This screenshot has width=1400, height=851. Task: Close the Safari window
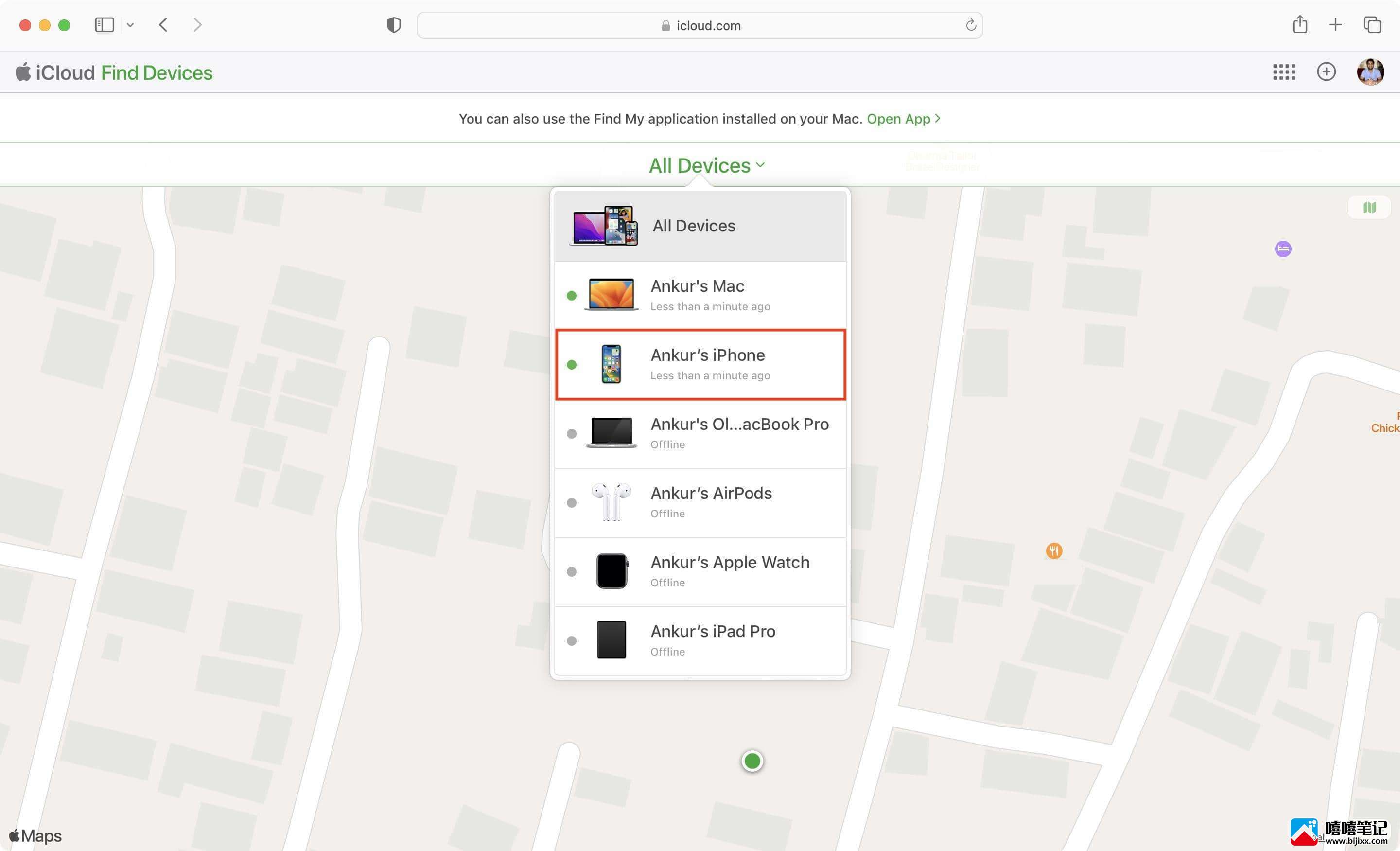coord(25,25)
